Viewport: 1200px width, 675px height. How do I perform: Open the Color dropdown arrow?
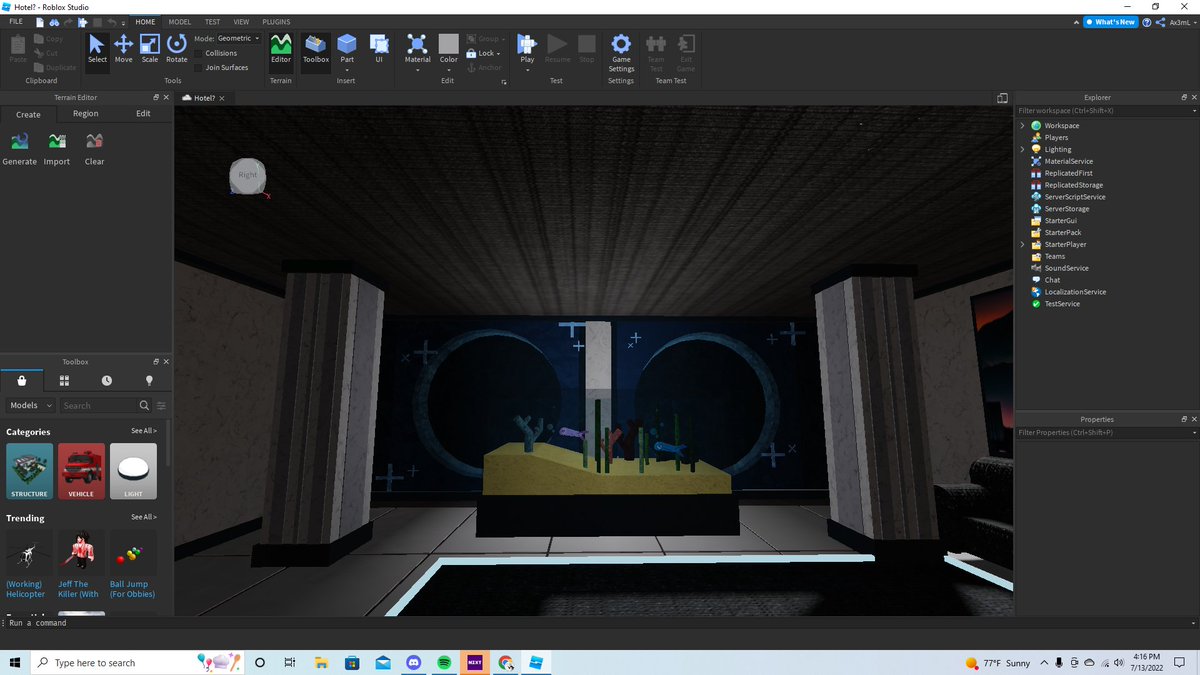point(449,70)
